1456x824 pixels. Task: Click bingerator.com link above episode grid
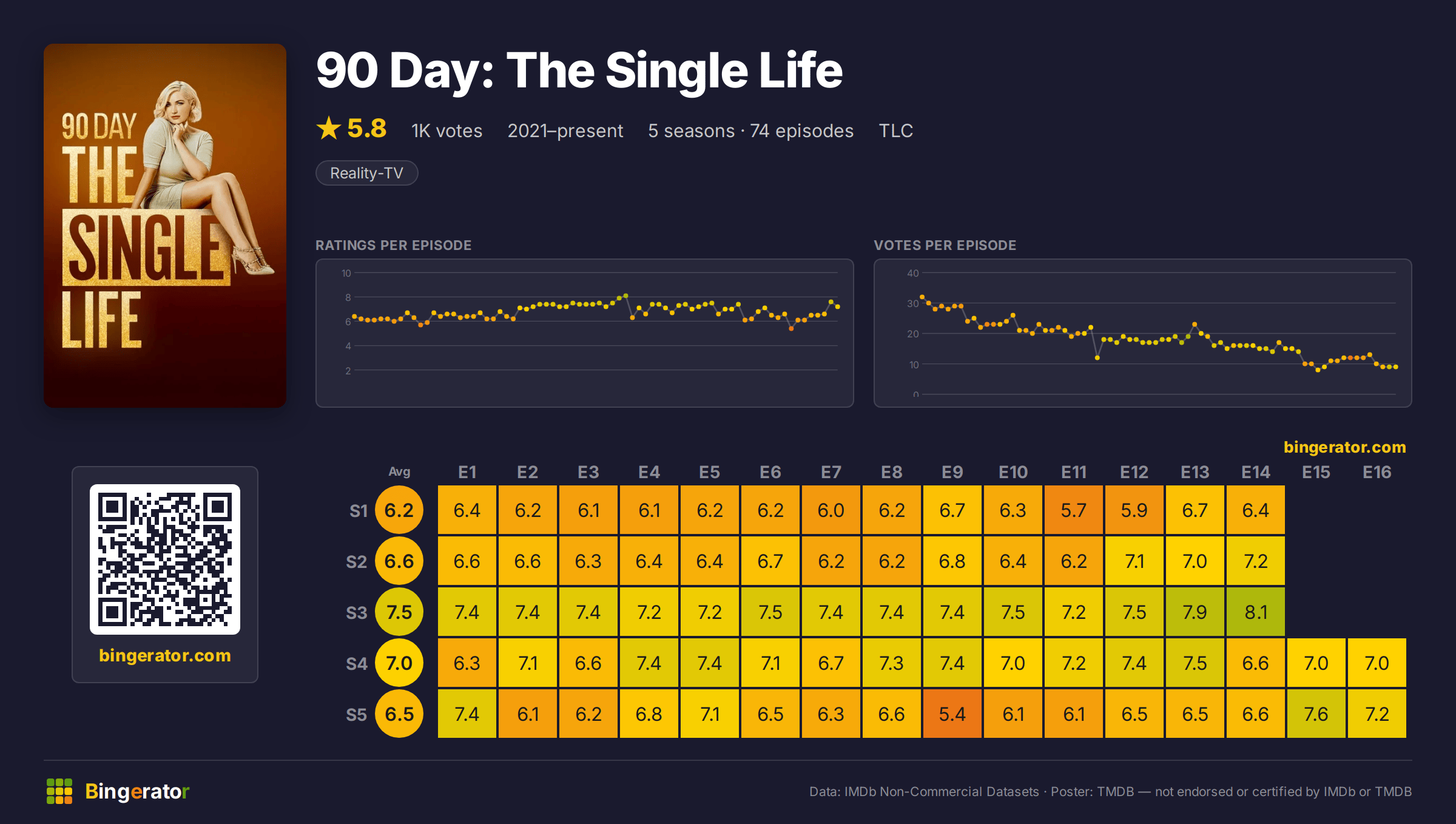point(1344,447)
